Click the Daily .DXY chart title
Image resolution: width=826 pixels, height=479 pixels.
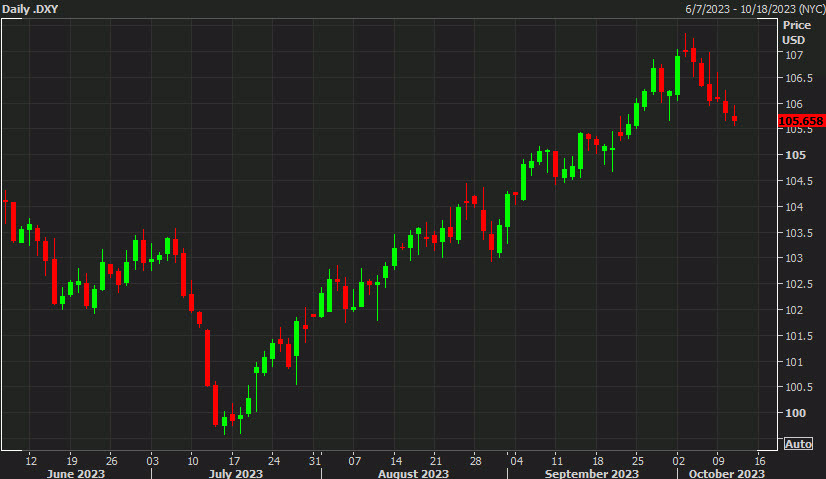pos(30,9)
